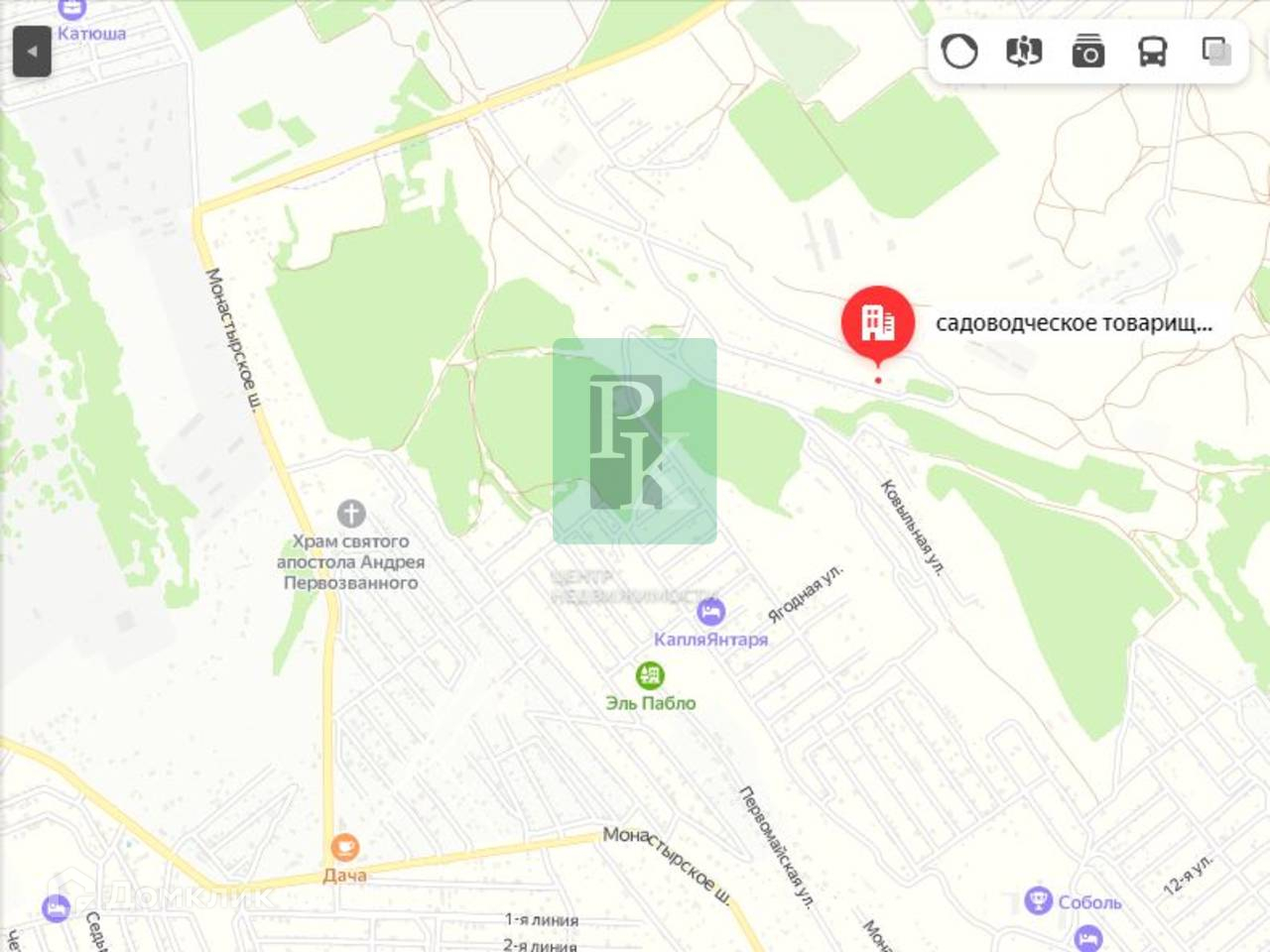Click the PK watermark logo on map
This screenshot has width=1270, height=952.
click(635, 441)
